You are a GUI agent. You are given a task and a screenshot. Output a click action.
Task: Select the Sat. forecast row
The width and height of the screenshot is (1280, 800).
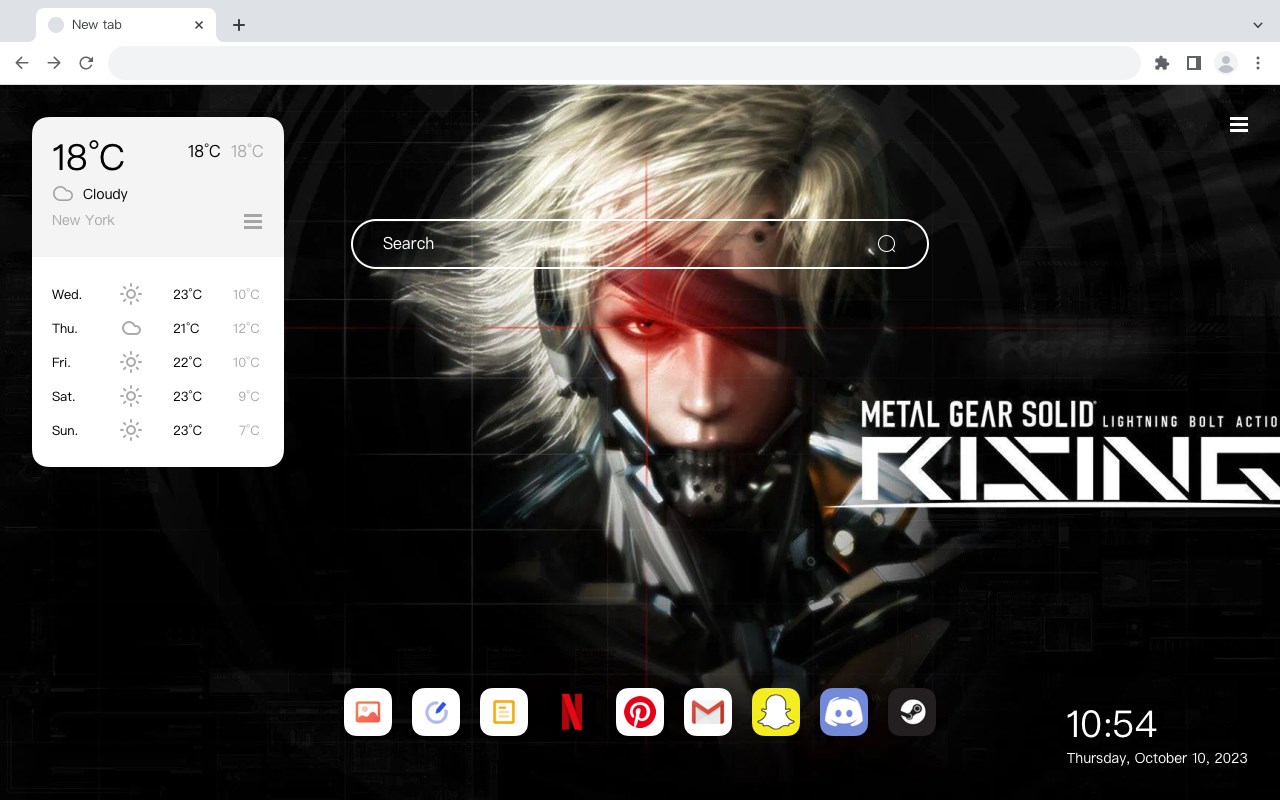157,396
